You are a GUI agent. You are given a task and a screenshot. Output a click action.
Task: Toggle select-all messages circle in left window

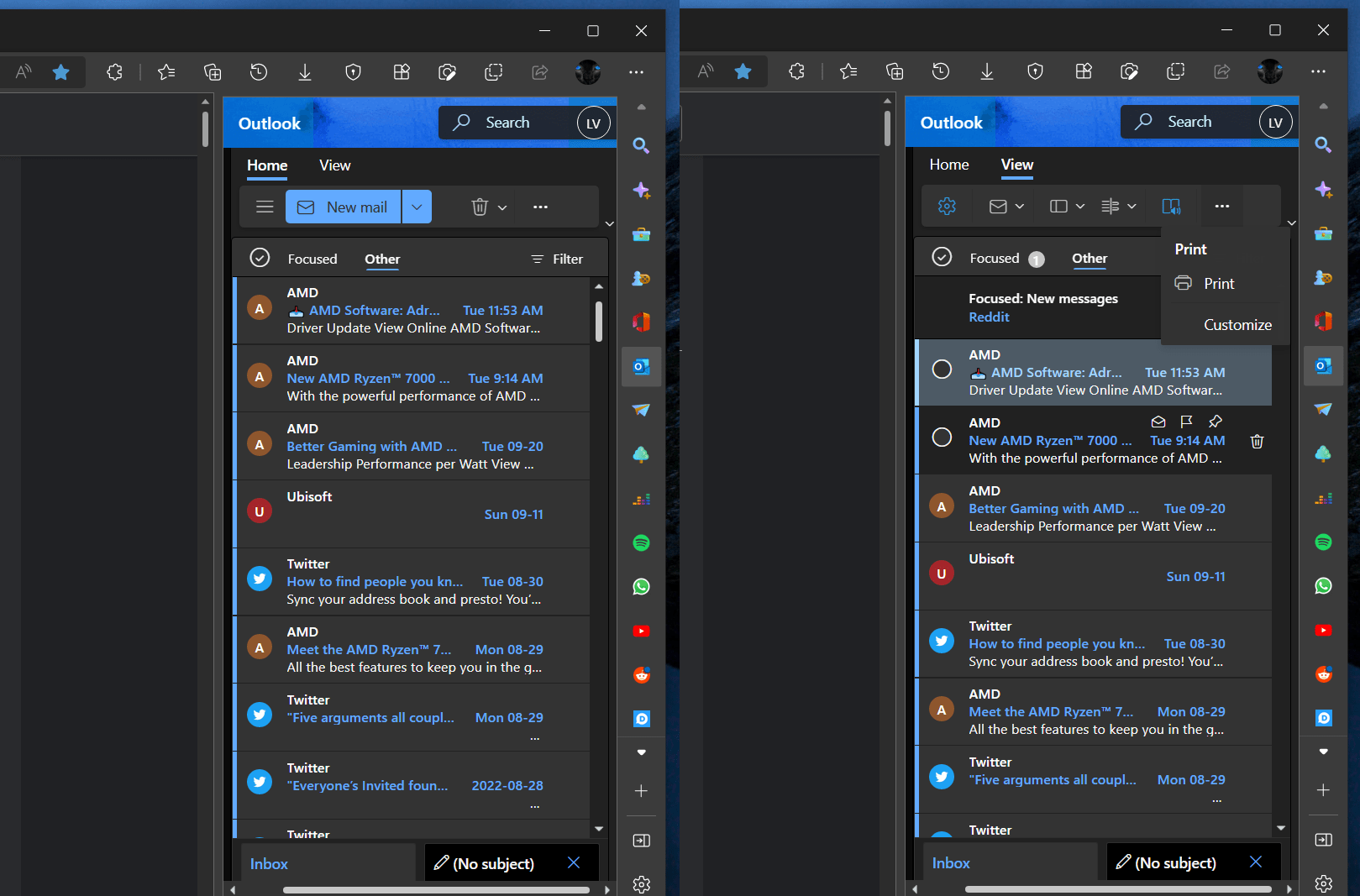point(260,258)
